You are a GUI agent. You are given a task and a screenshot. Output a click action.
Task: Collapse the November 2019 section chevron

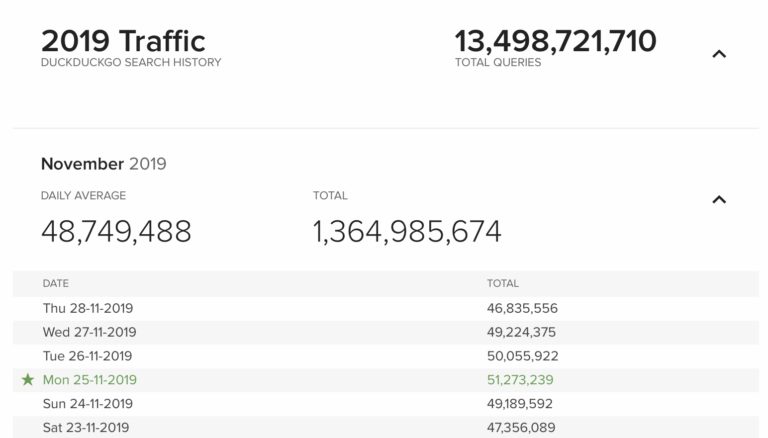pos(719,199)
